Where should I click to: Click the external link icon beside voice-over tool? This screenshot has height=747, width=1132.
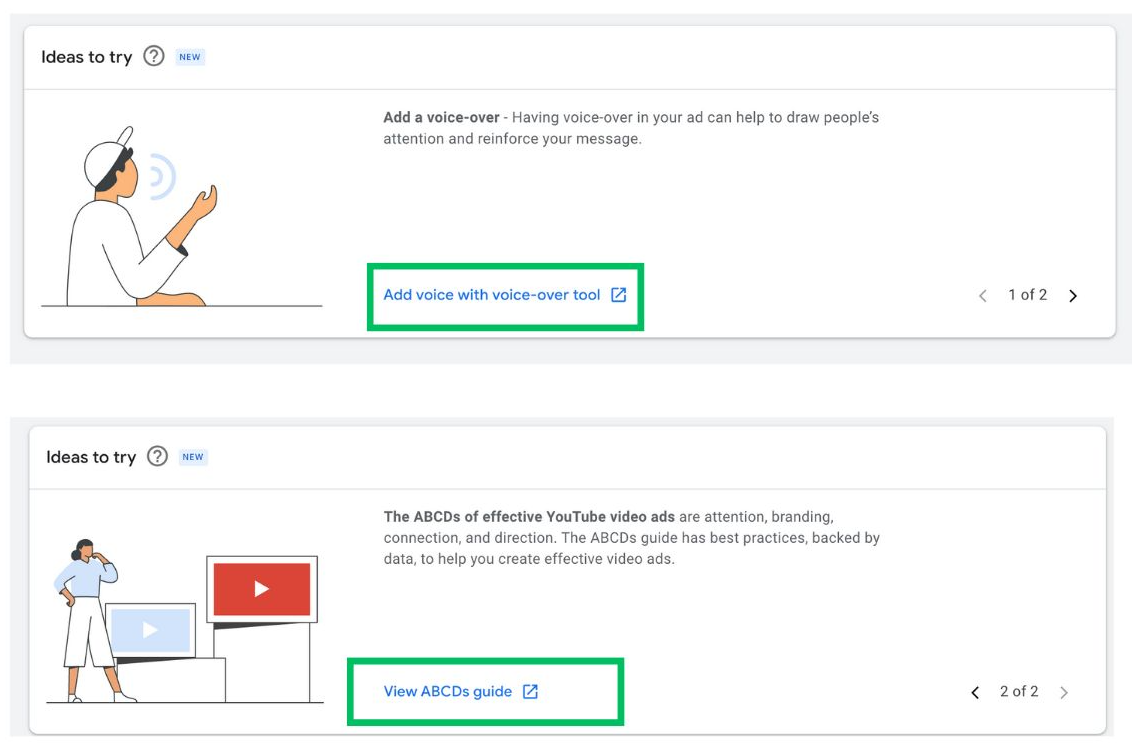619,295
